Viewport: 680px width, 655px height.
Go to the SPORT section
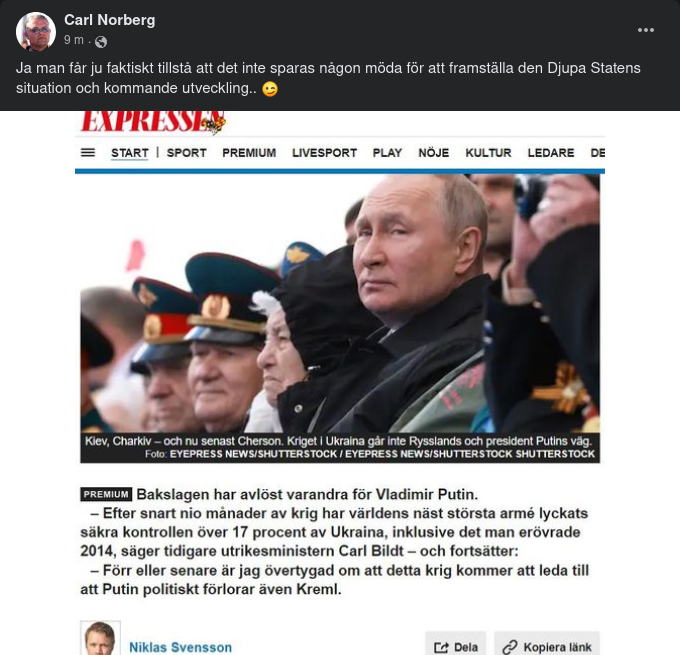(x=186, y=153)
